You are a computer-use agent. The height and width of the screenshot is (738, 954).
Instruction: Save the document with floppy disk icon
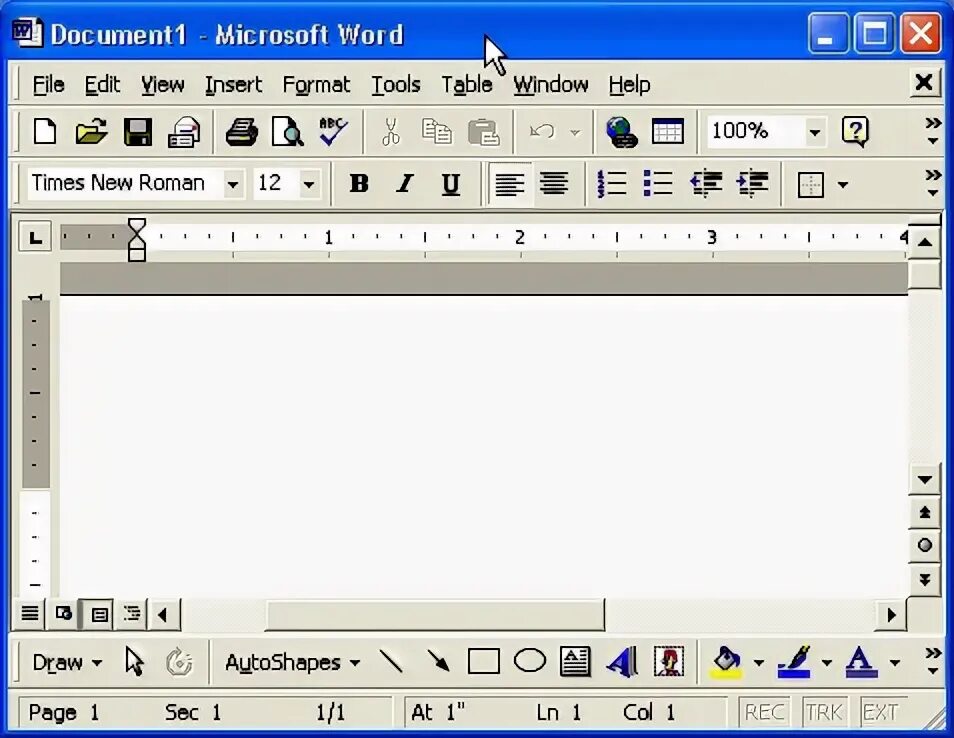click(x=138, y=131)
